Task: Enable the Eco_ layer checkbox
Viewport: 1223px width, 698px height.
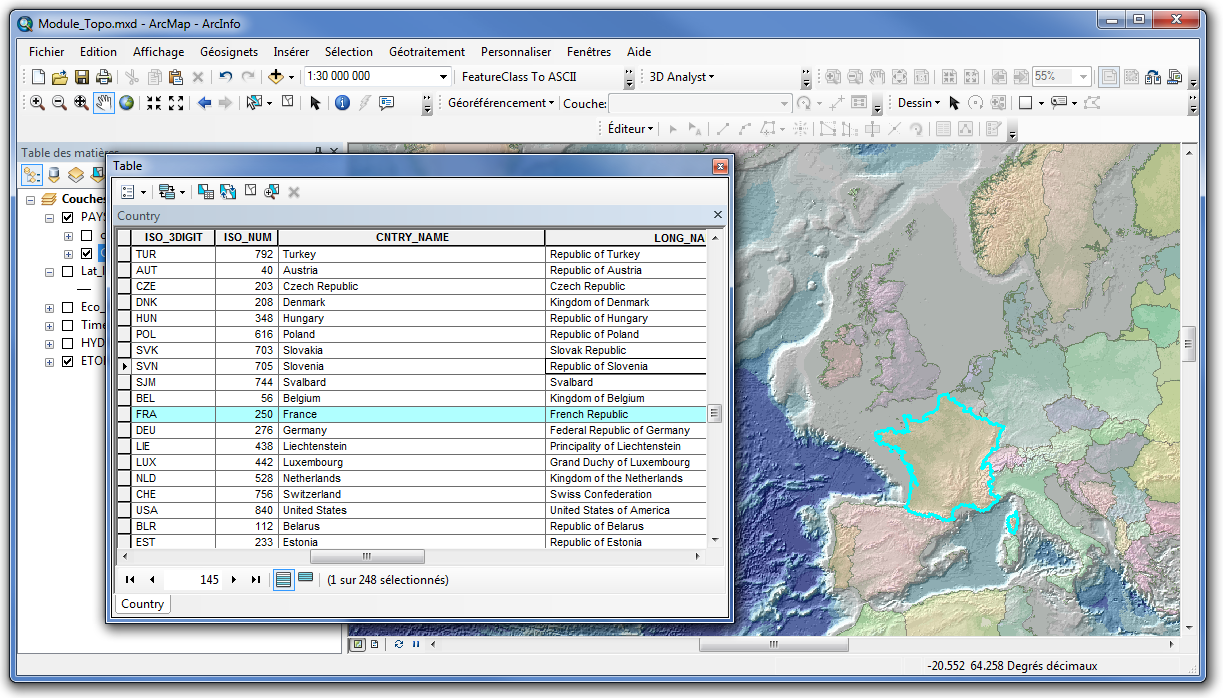Action: 68,307
